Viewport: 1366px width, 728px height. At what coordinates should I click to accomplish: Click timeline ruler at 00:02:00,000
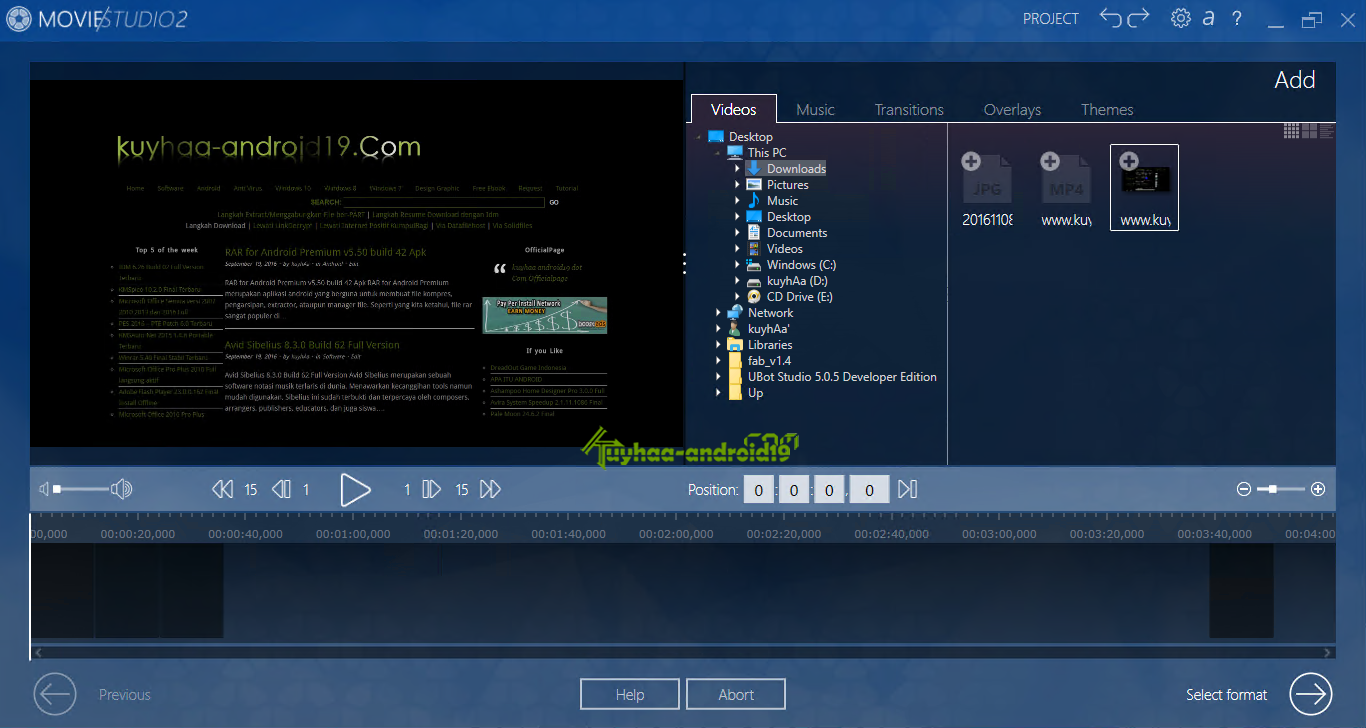tap(676, 534)
